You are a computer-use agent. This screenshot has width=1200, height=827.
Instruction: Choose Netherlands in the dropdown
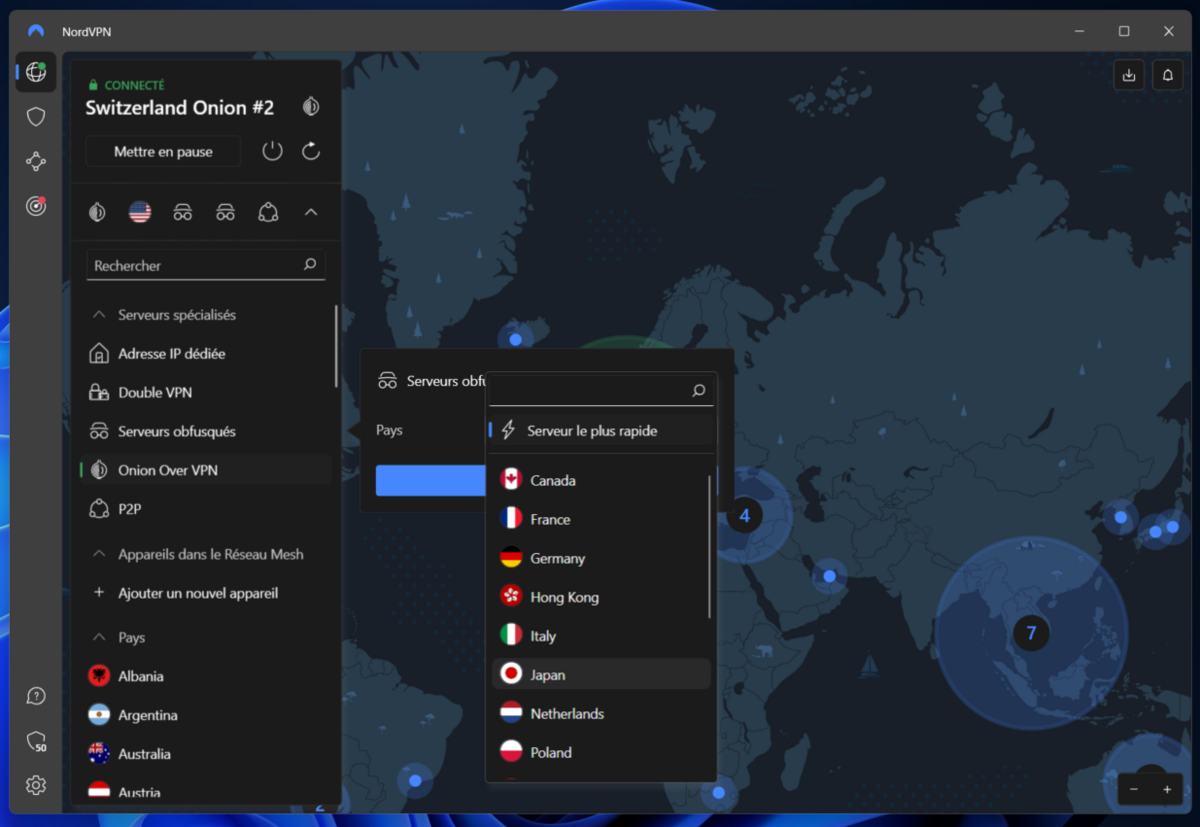tap(601, 714)
